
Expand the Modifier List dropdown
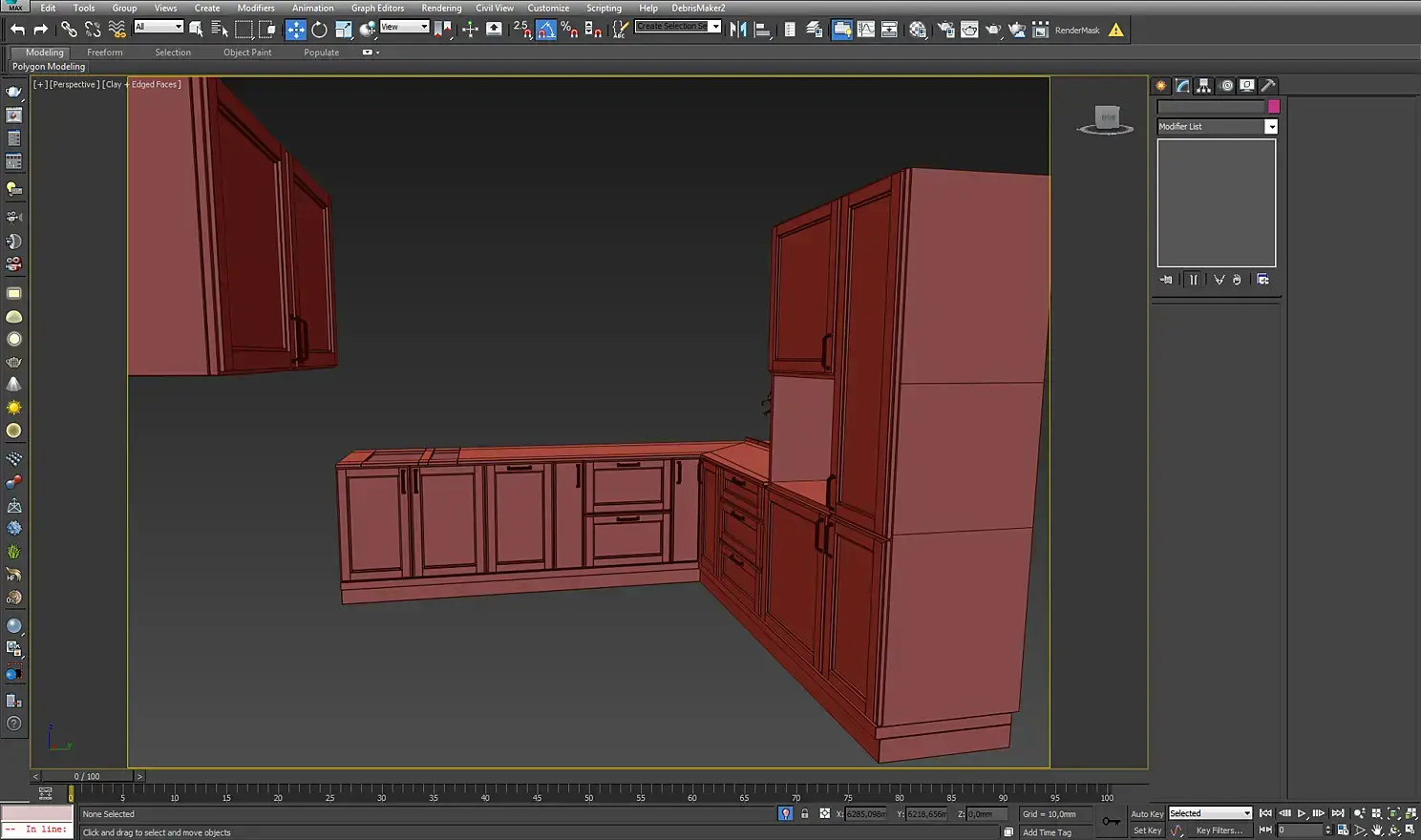click(1271, 127)
